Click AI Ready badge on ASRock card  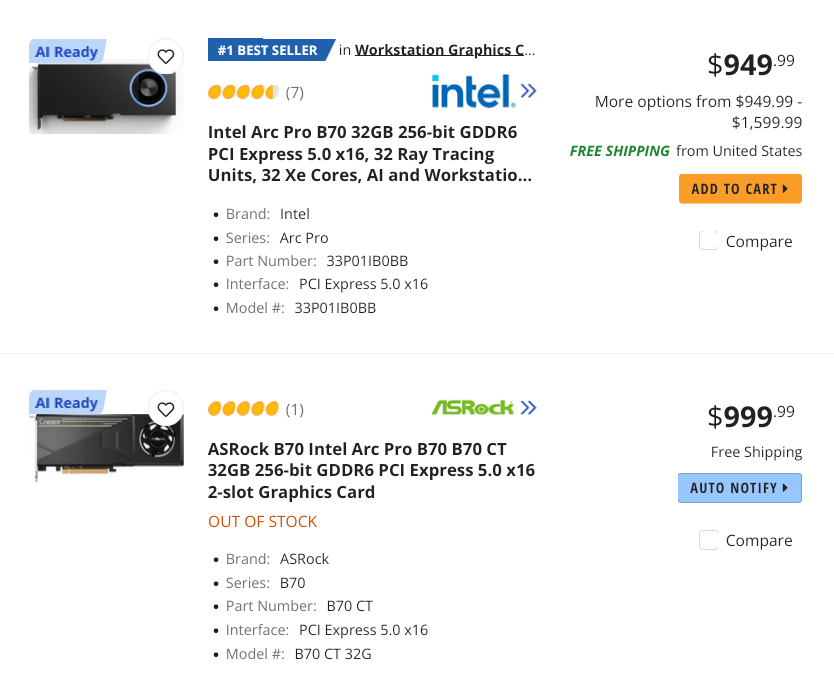(67, 403)
